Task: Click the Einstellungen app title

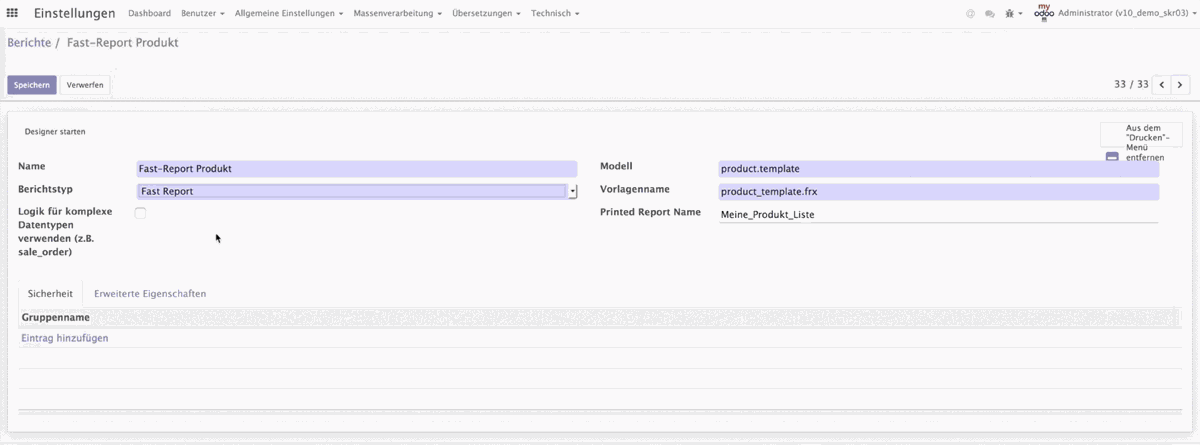Action: (75, 14)
